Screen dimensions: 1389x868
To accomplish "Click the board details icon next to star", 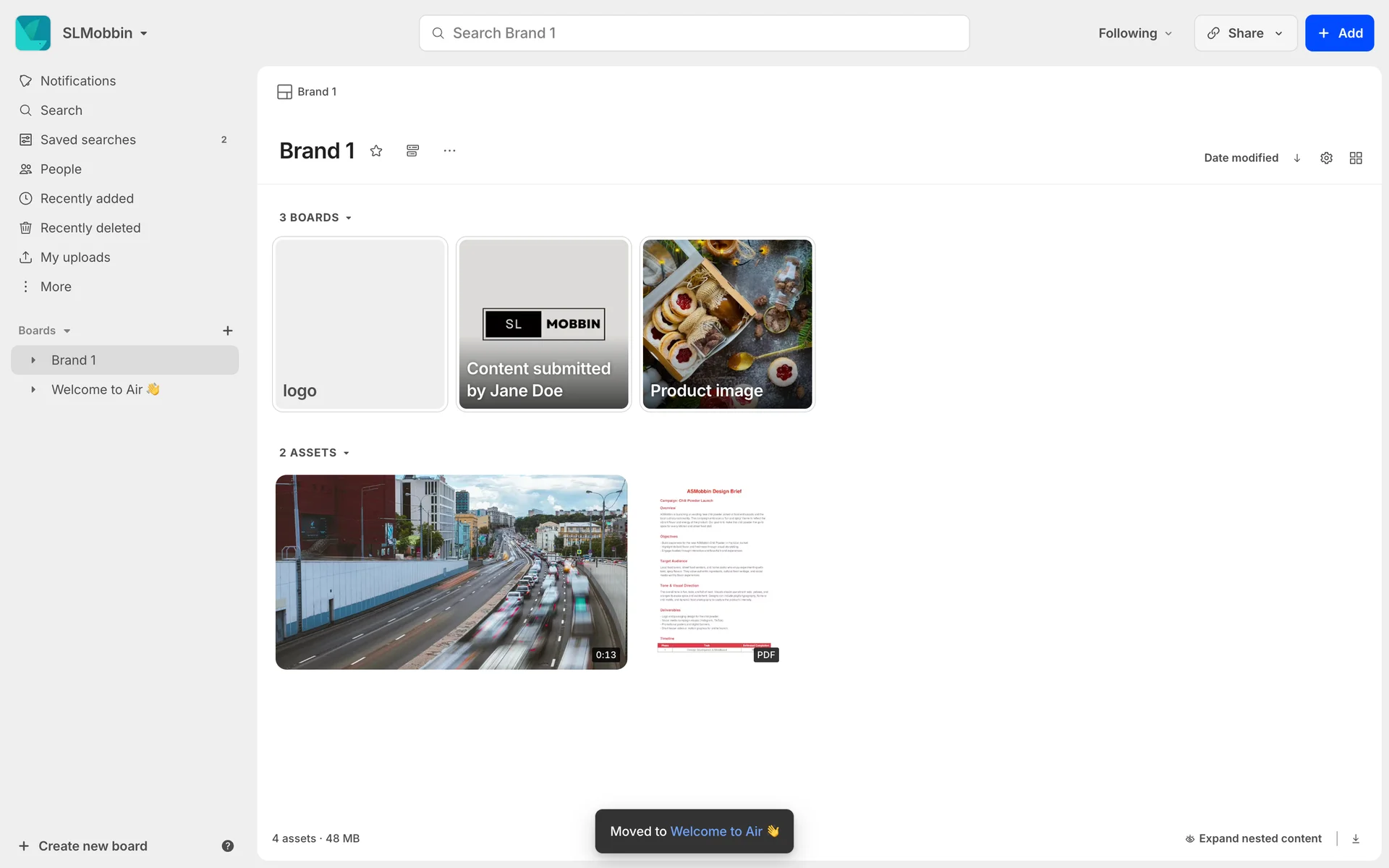I will coord(412,150).
